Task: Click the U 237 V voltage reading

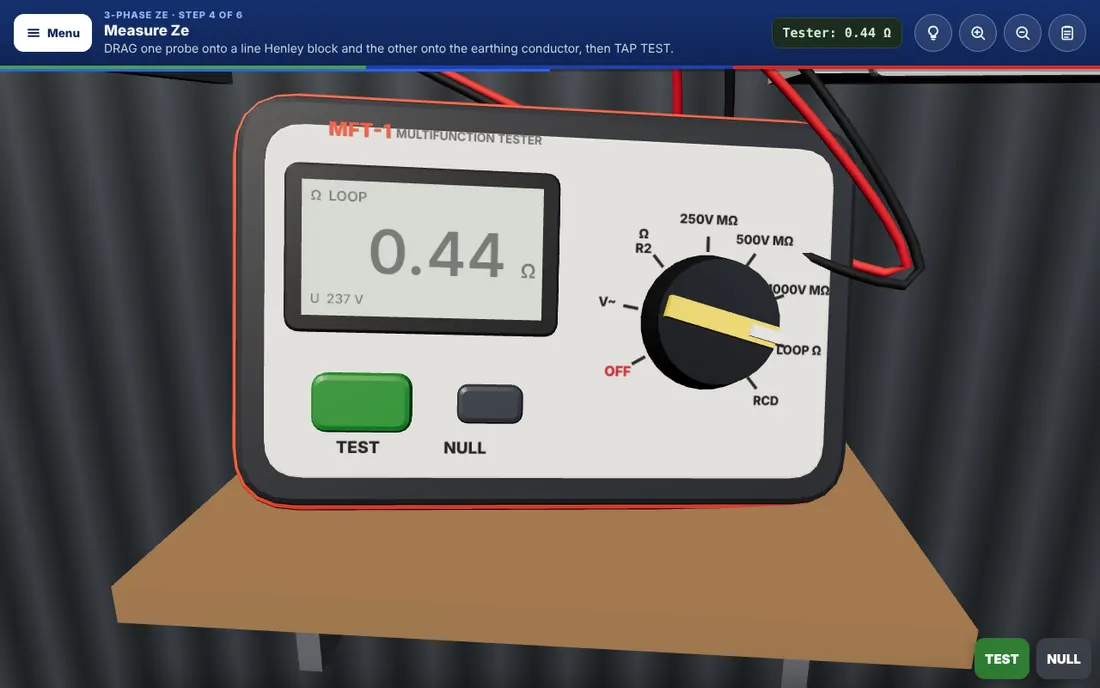Action: pos(337,299)
